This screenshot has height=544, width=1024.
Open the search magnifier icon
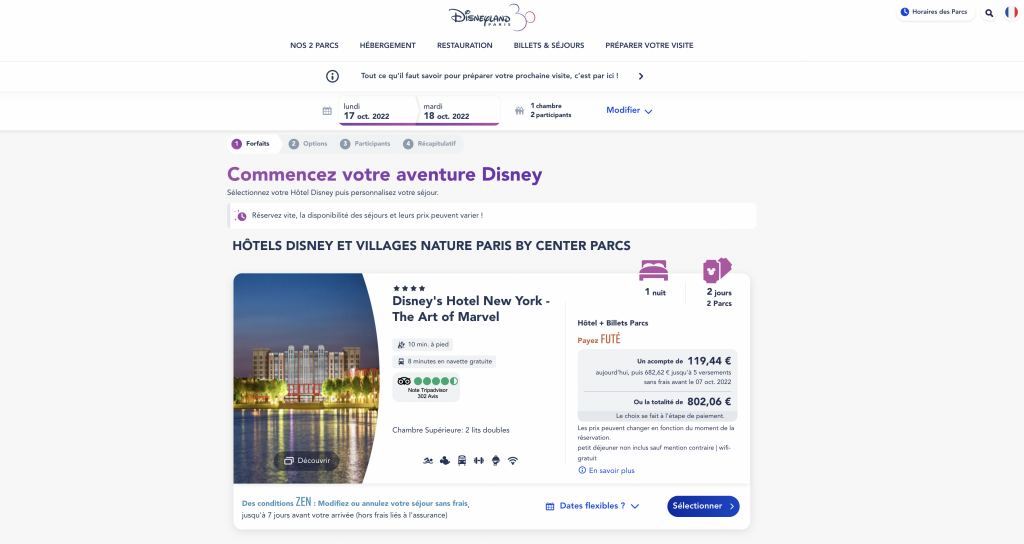pos(989,13)
